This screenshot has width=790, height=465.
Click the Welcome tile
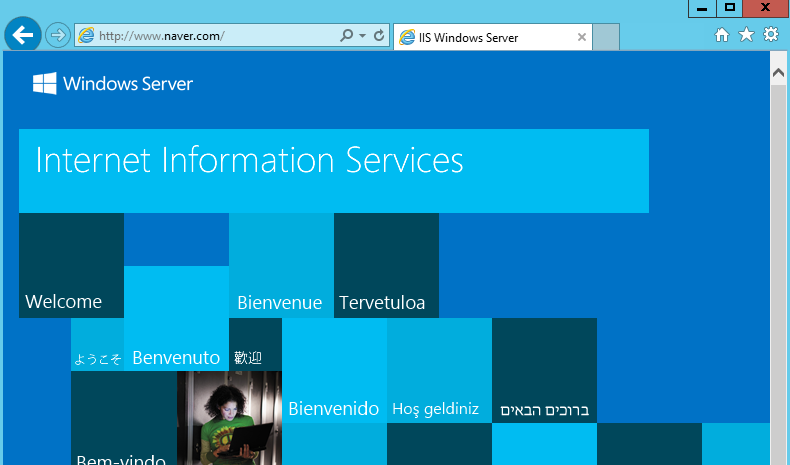tap(72, 265)
